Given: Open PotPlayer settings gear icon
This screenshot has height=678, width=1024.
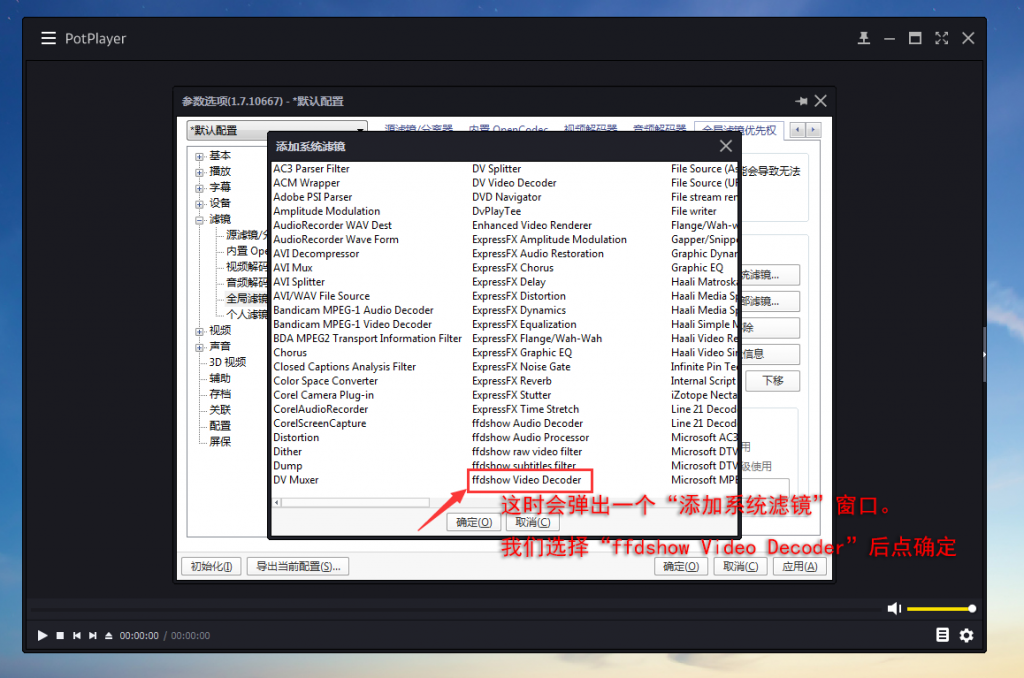Looking at the screenshot, I should (x=967, y=635).
